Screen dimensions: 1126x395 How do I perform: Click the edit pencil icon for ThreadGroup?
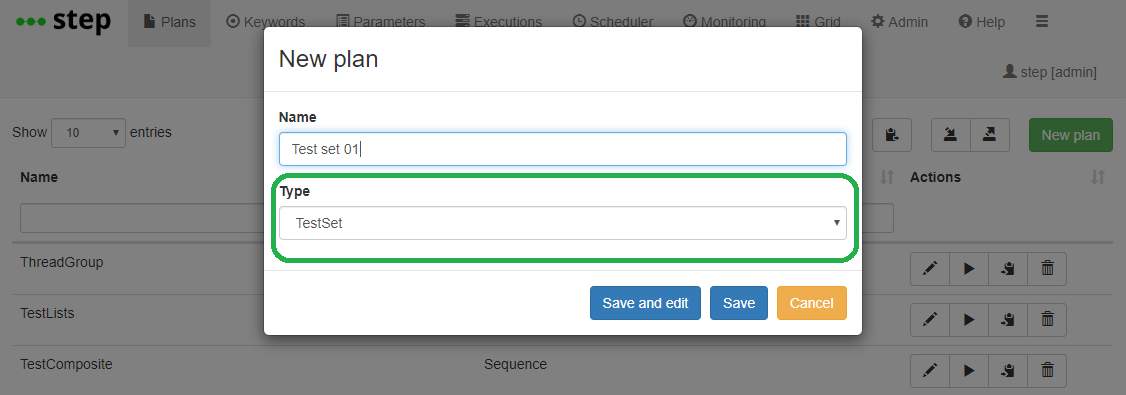[x=930, y=269]
